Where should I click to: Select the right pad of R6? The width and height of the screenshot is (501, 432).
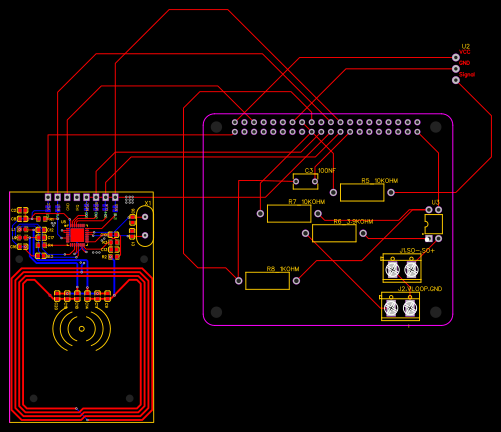[363, 233]
